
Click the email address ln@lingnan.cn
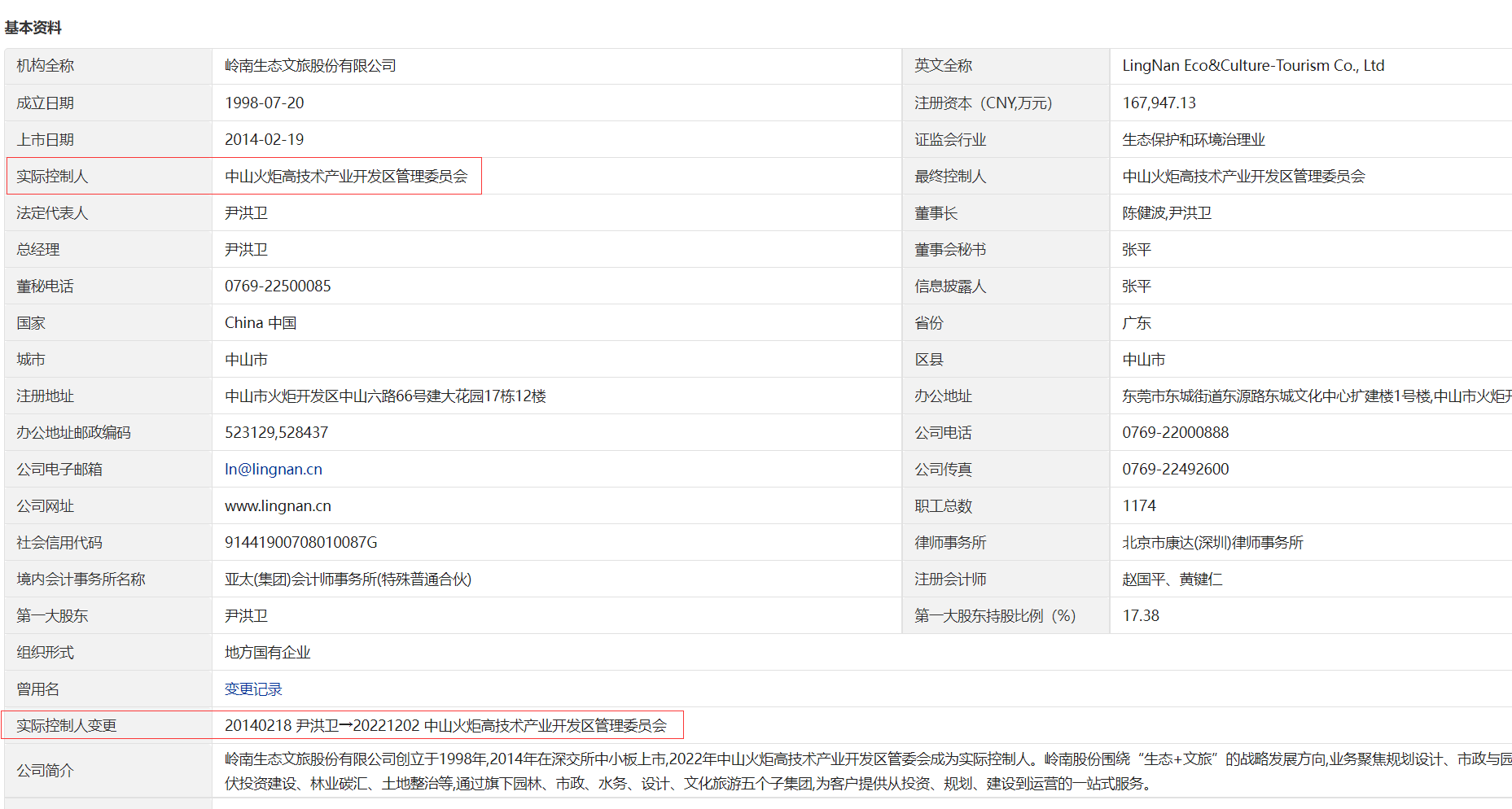[274, 470]
